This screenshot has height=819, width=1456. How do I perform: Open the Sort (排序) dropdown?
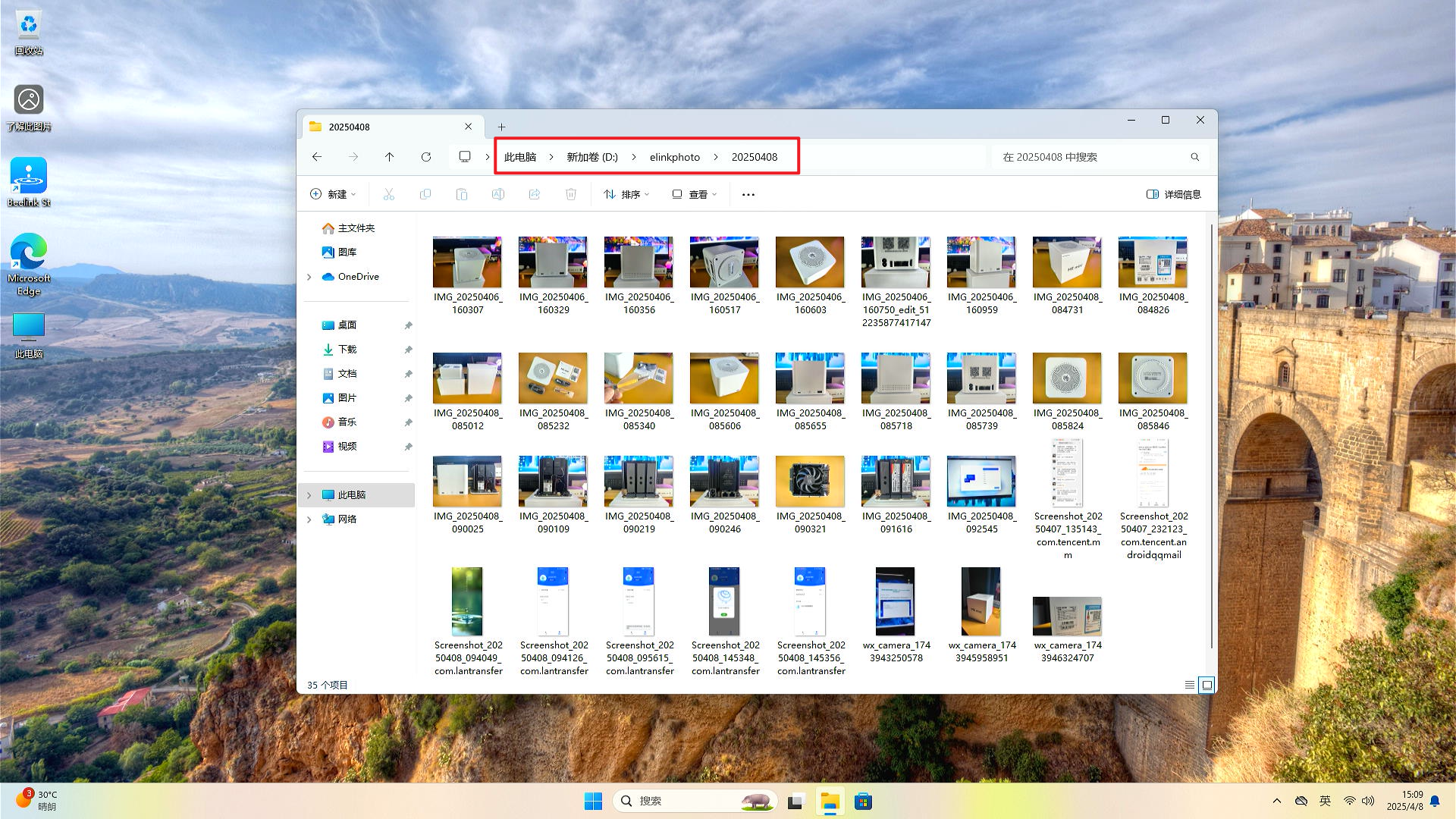[x=626, y=194]
